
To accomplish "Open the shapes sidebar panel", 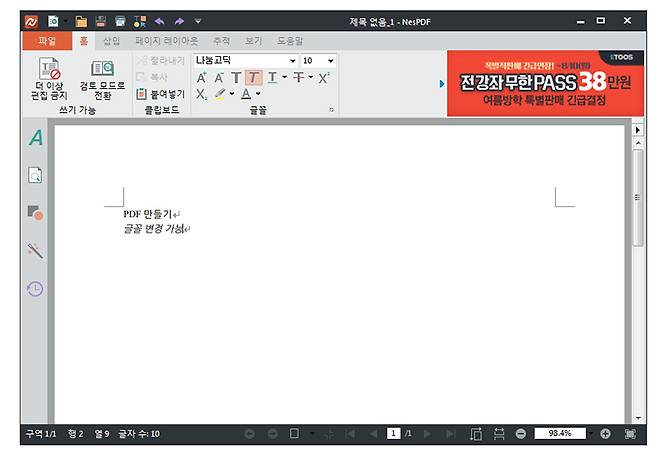I will coord(35,212).
